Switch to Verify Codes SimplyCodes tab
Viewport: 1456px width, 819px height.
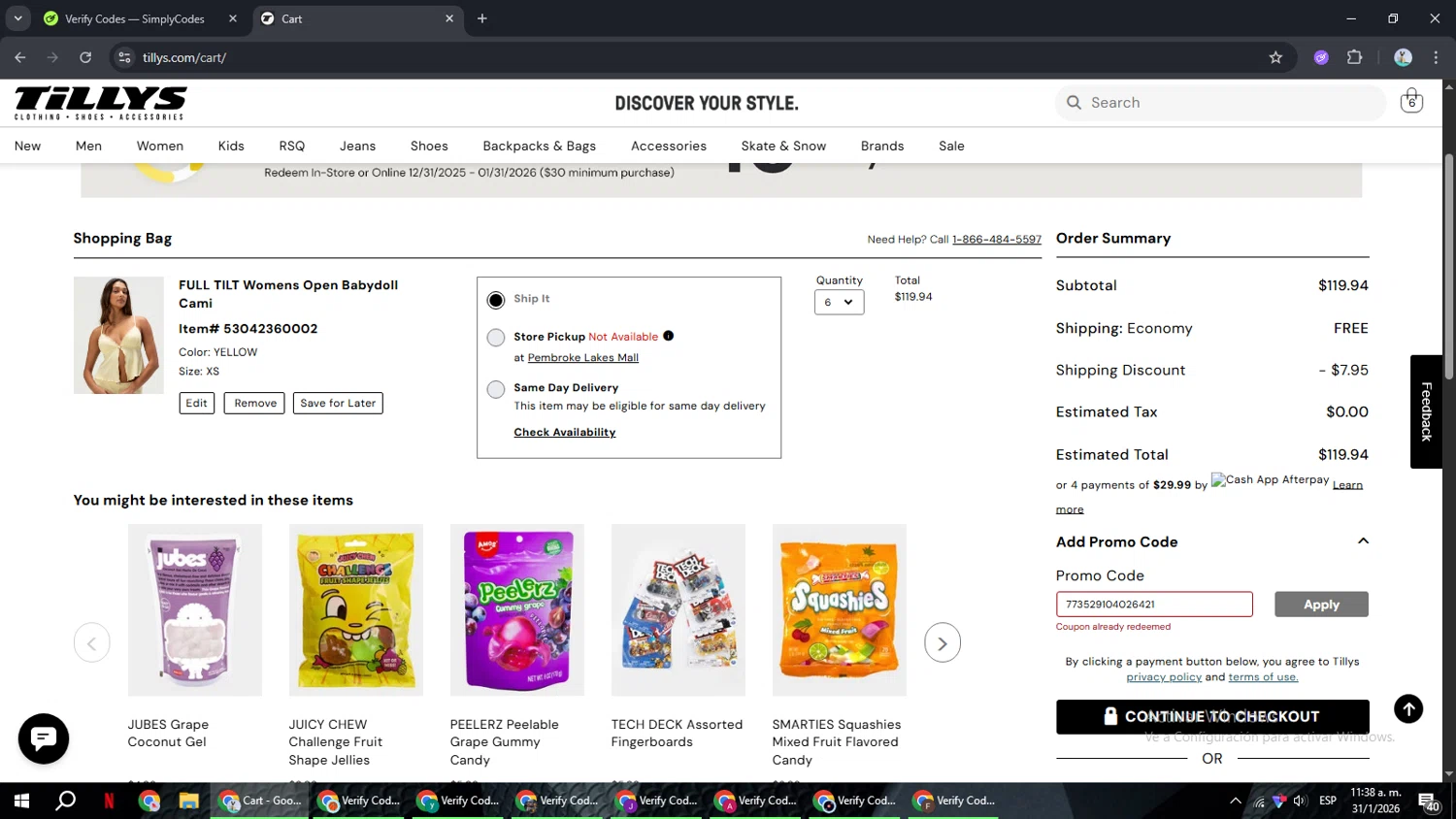[x=141, y=18]
